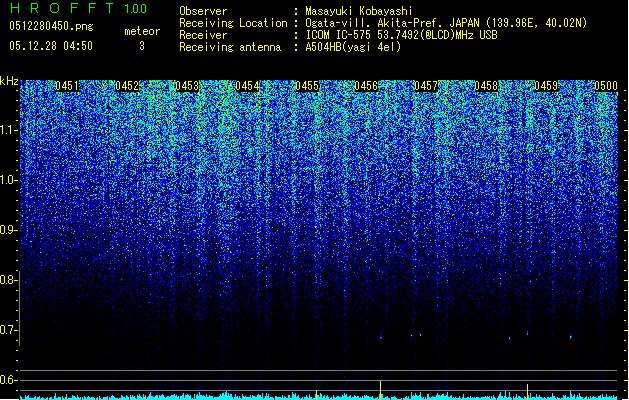Click the 0.8 kHz axis label
629x400 pixels.
(x=9, y=280)
